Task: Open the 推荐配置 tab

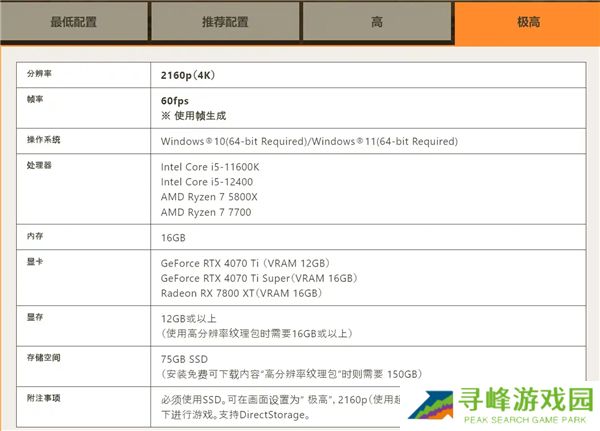Action: pos(225,21)
